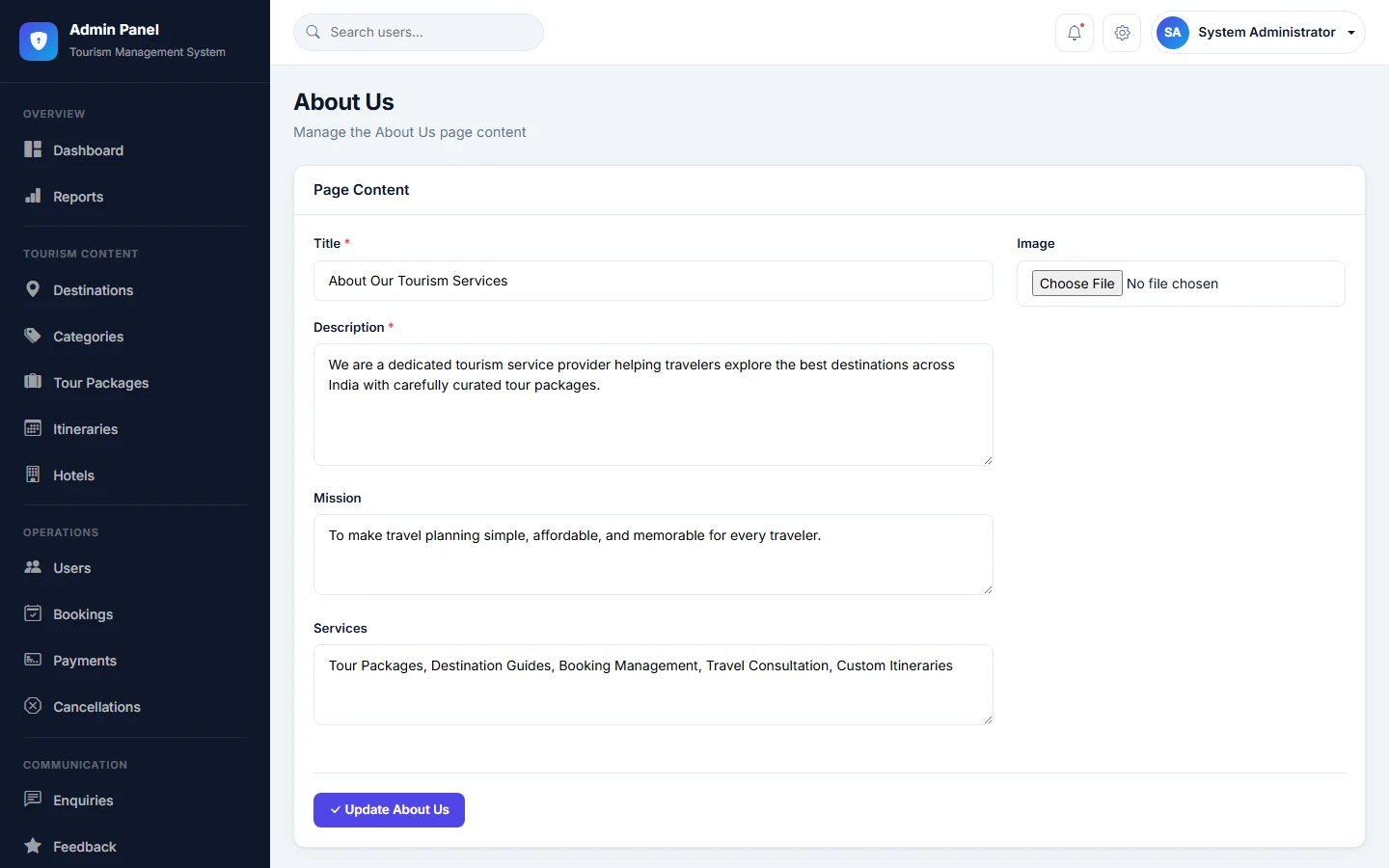
Task: Go to Itineraries page
Action: point(135,429)
